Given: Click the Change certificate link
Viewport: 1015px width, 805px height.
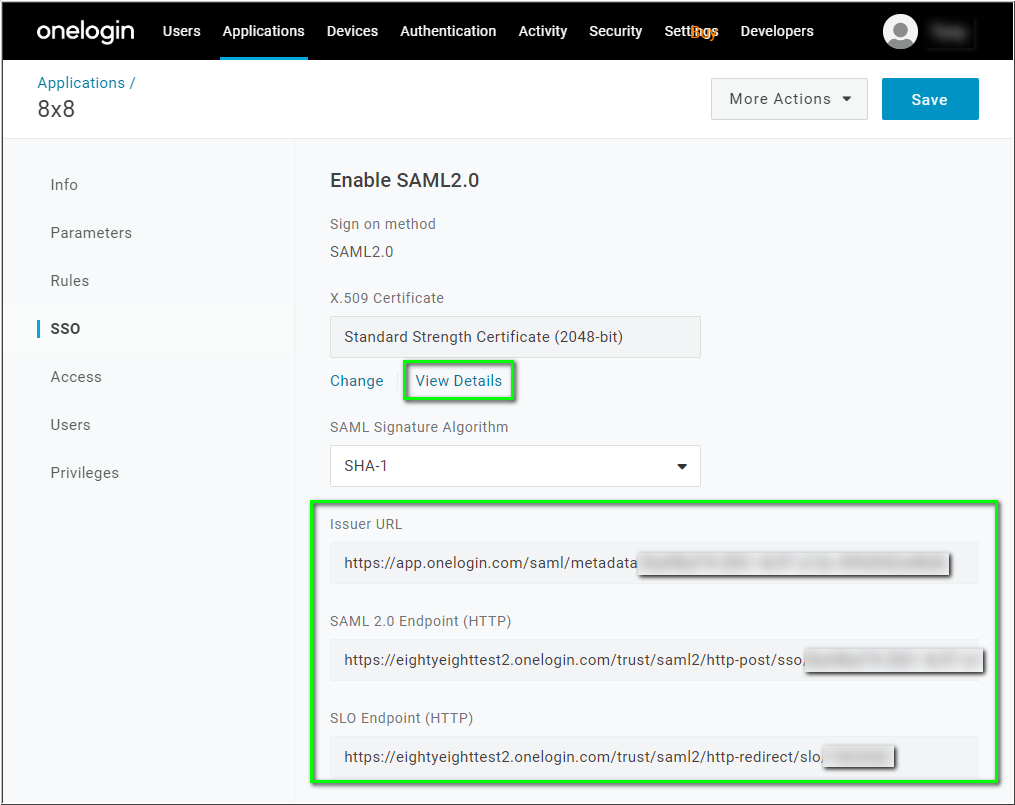Looking at the screenshot, I should pos(357,380).
